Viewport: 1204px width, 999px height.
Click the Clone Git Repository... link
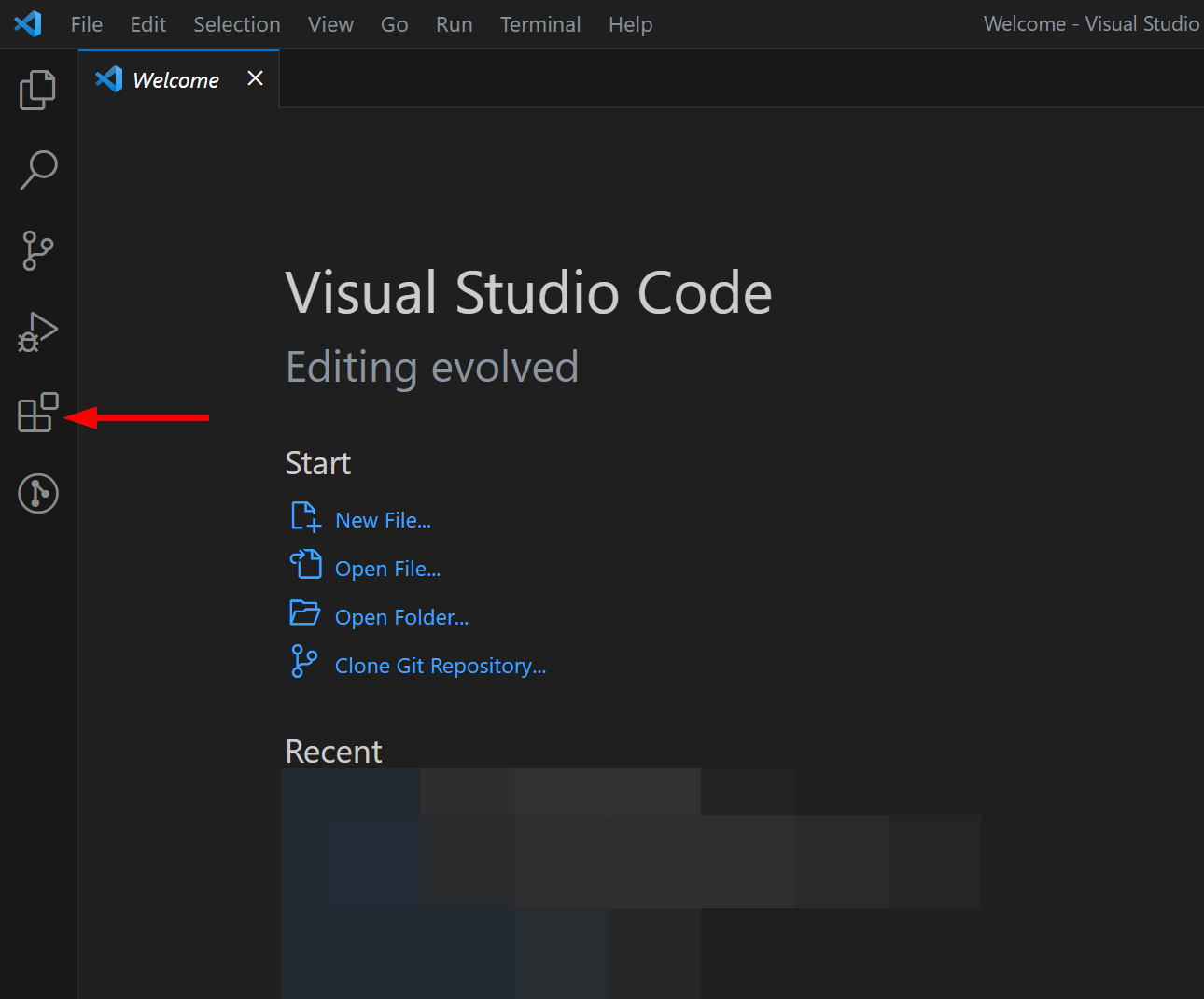point(441,666)
